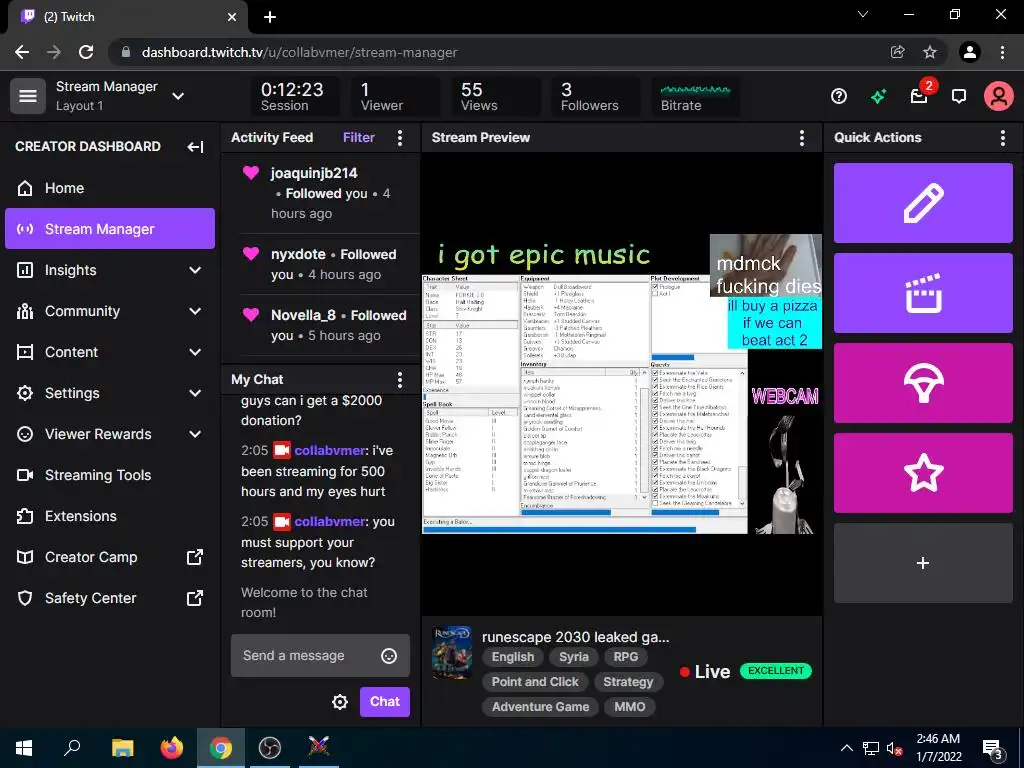Viewport: 1024px width, 768px height.
Task: Open Safety Center in sidebar
Action: pos(110,598)
